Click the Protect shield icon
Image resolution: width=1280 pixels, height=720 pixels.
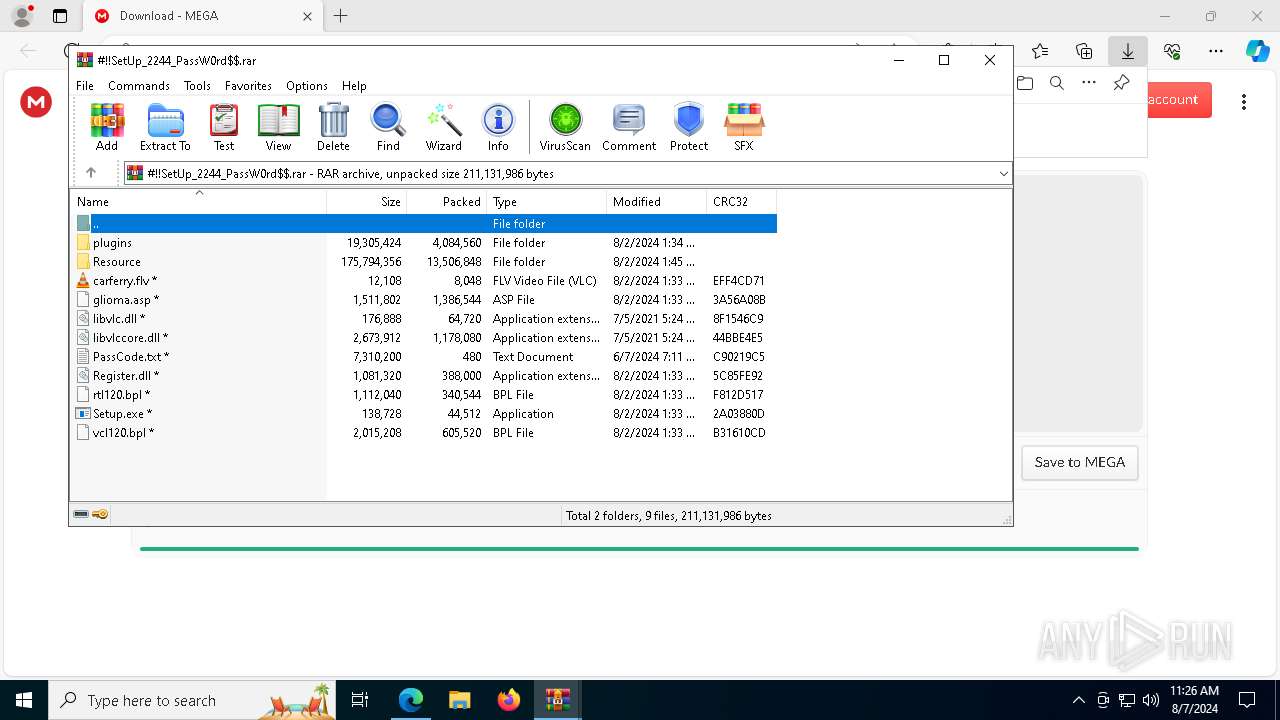pyautogui.click(x=689, y=127)
